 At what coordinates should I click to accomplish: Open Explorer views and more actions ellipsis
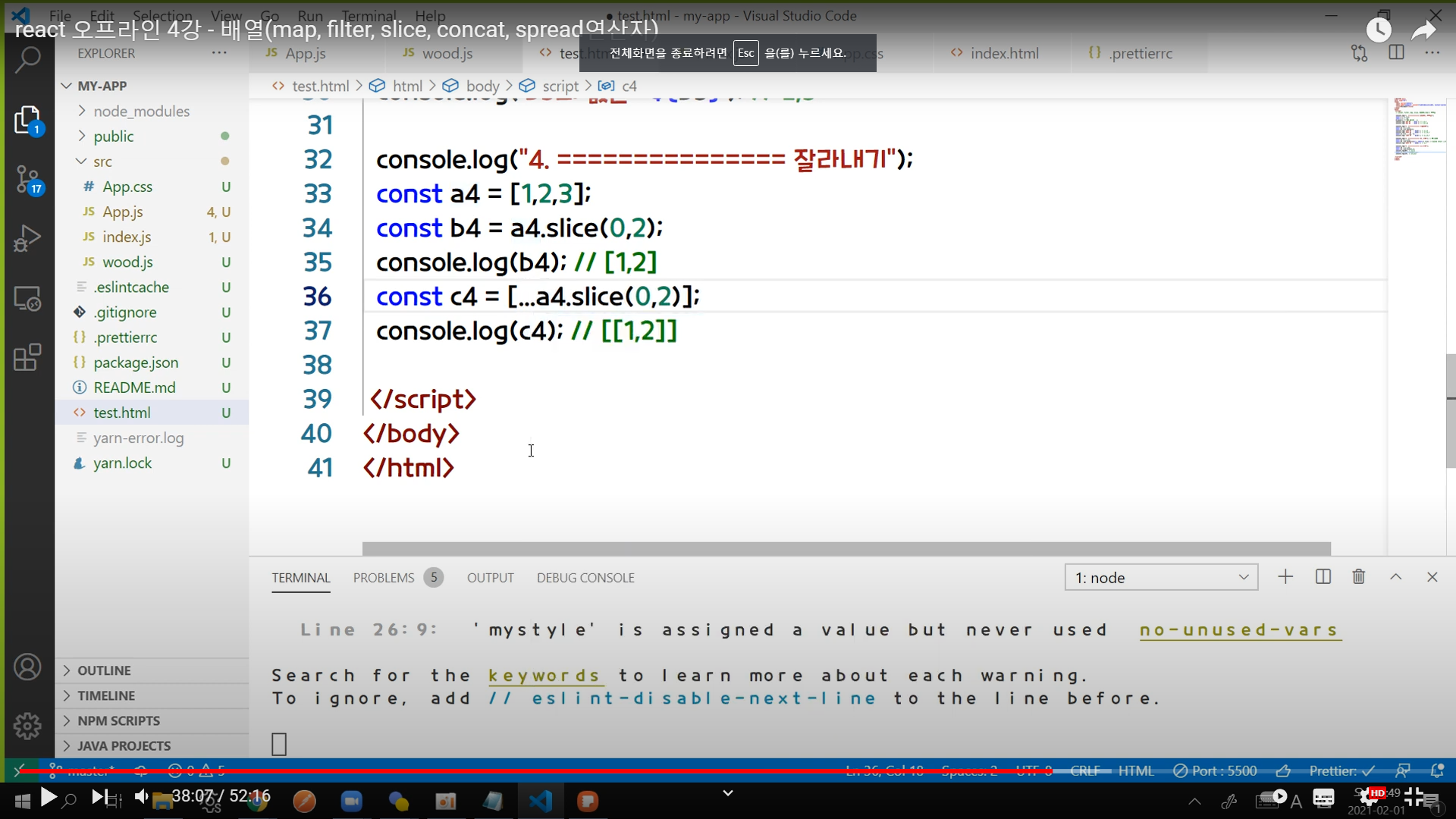click(x=219, y=52)
